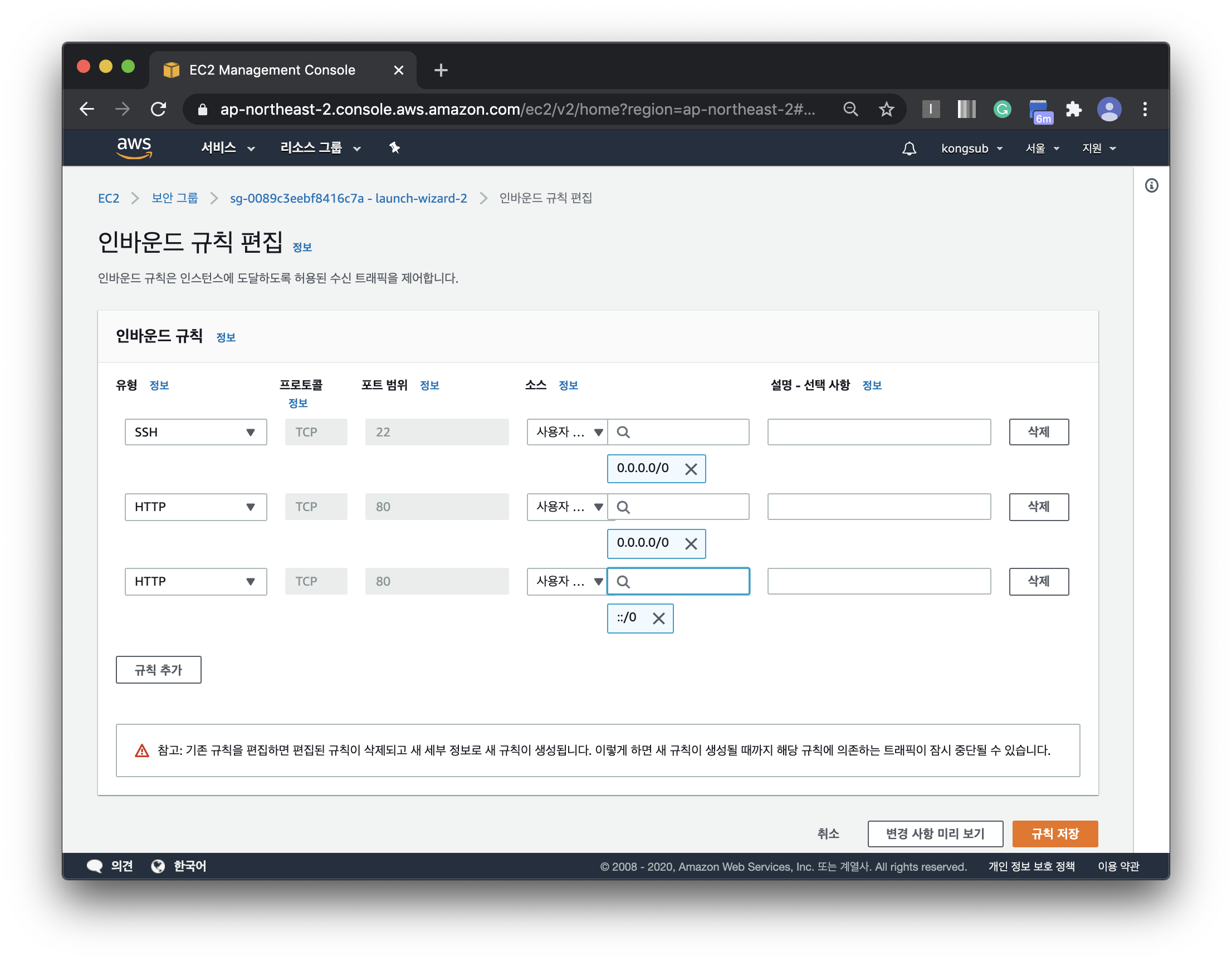Screen dimensions: 1232x962
Task: Open the info panel icon on the right edge
Action: coord(1152,186)
